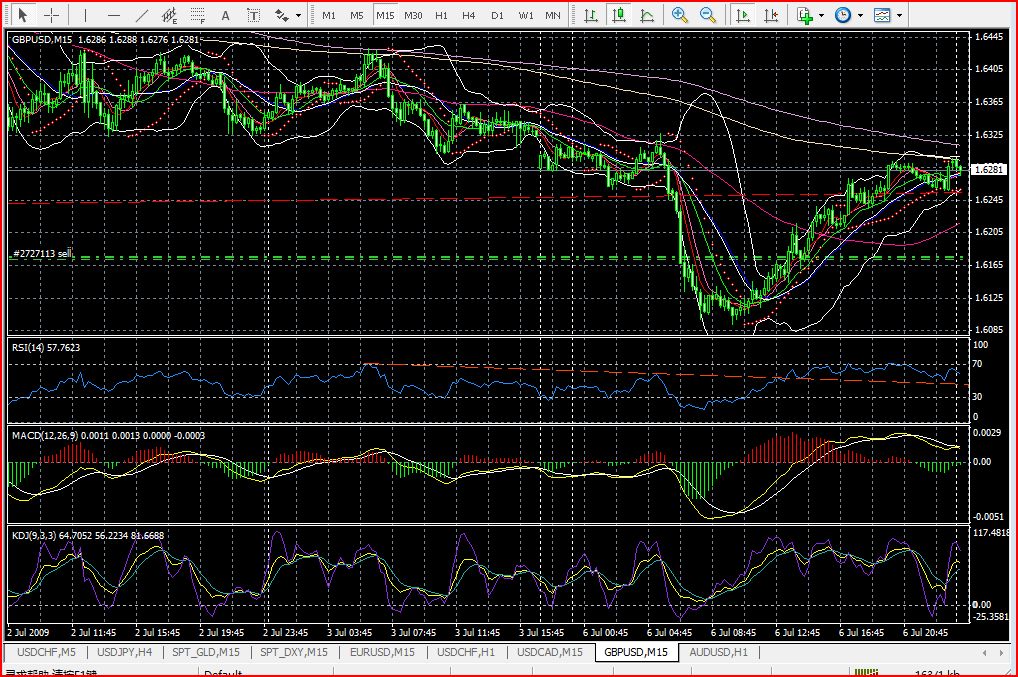Zoom out of the chart

[708, 15]
